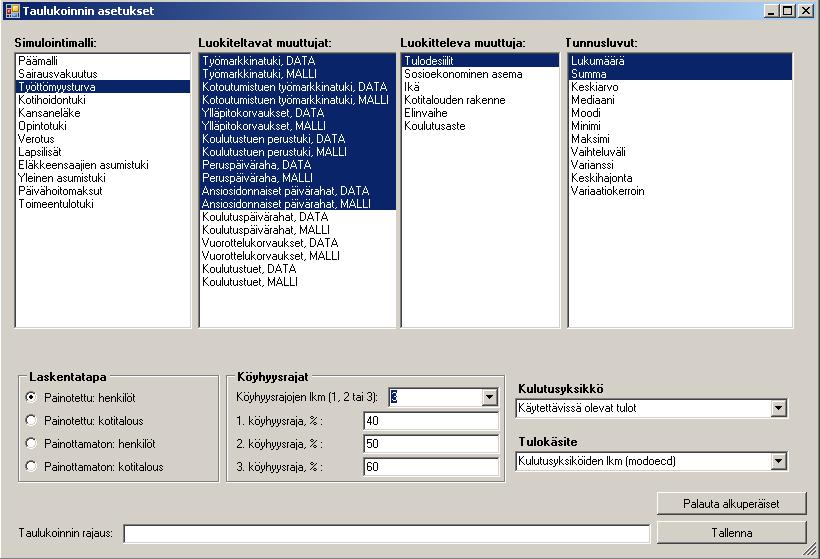820x559 pixels.
Task: Click Summa in Tunnusluvut list
Action: pyautogui.click(x=680, y=74)
